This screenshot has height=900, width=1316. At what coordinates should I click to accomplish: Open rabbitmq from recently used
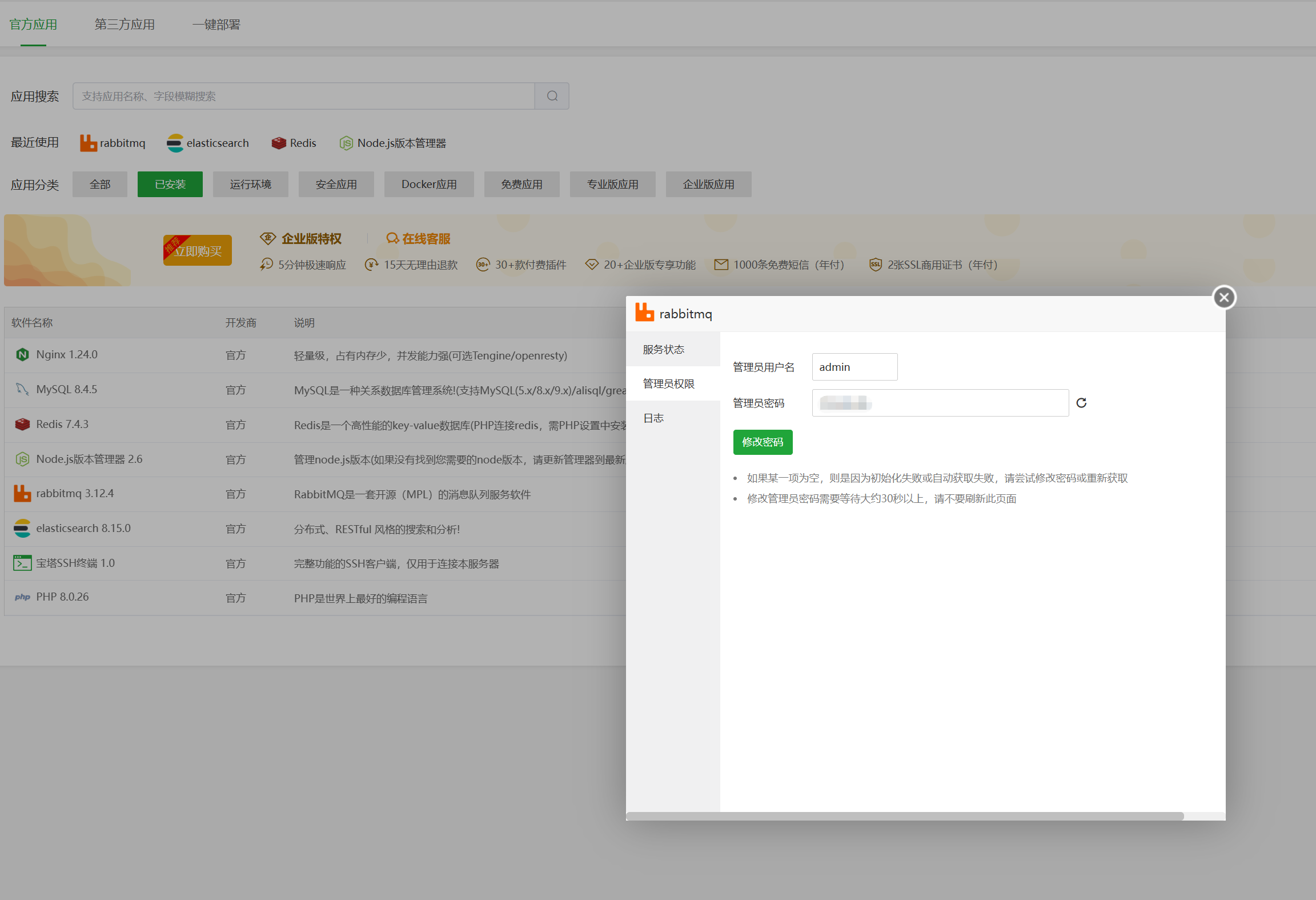(x=113, y=143)
